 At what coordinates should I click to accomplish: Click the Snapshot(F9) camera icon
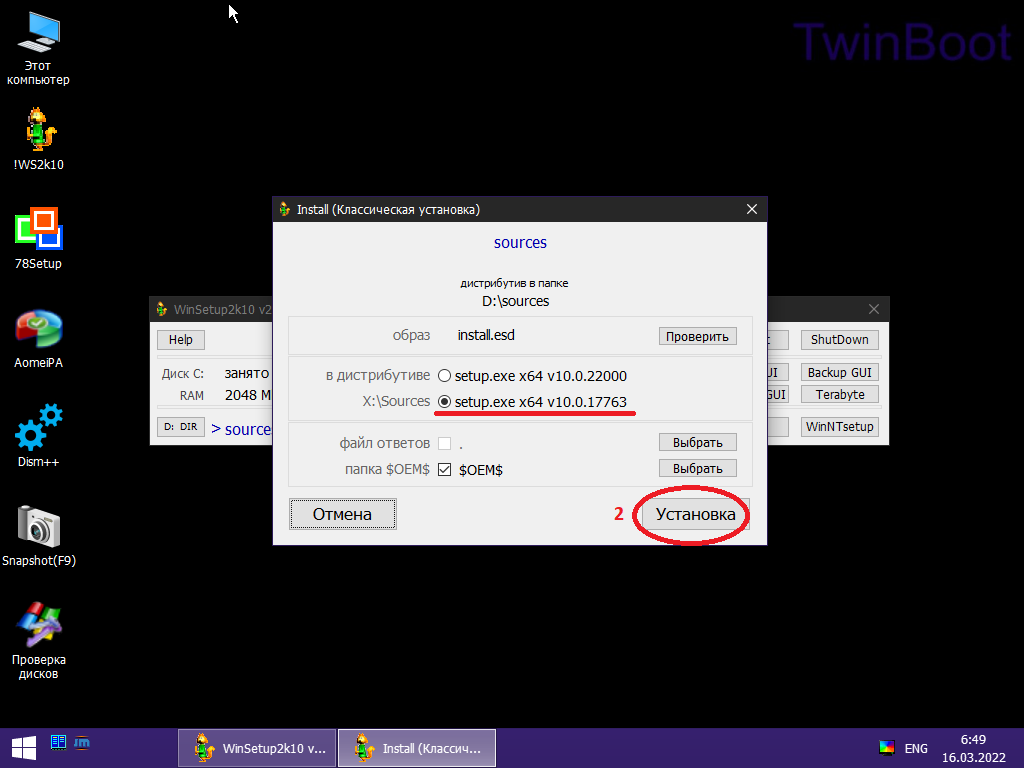pos(39,535)
